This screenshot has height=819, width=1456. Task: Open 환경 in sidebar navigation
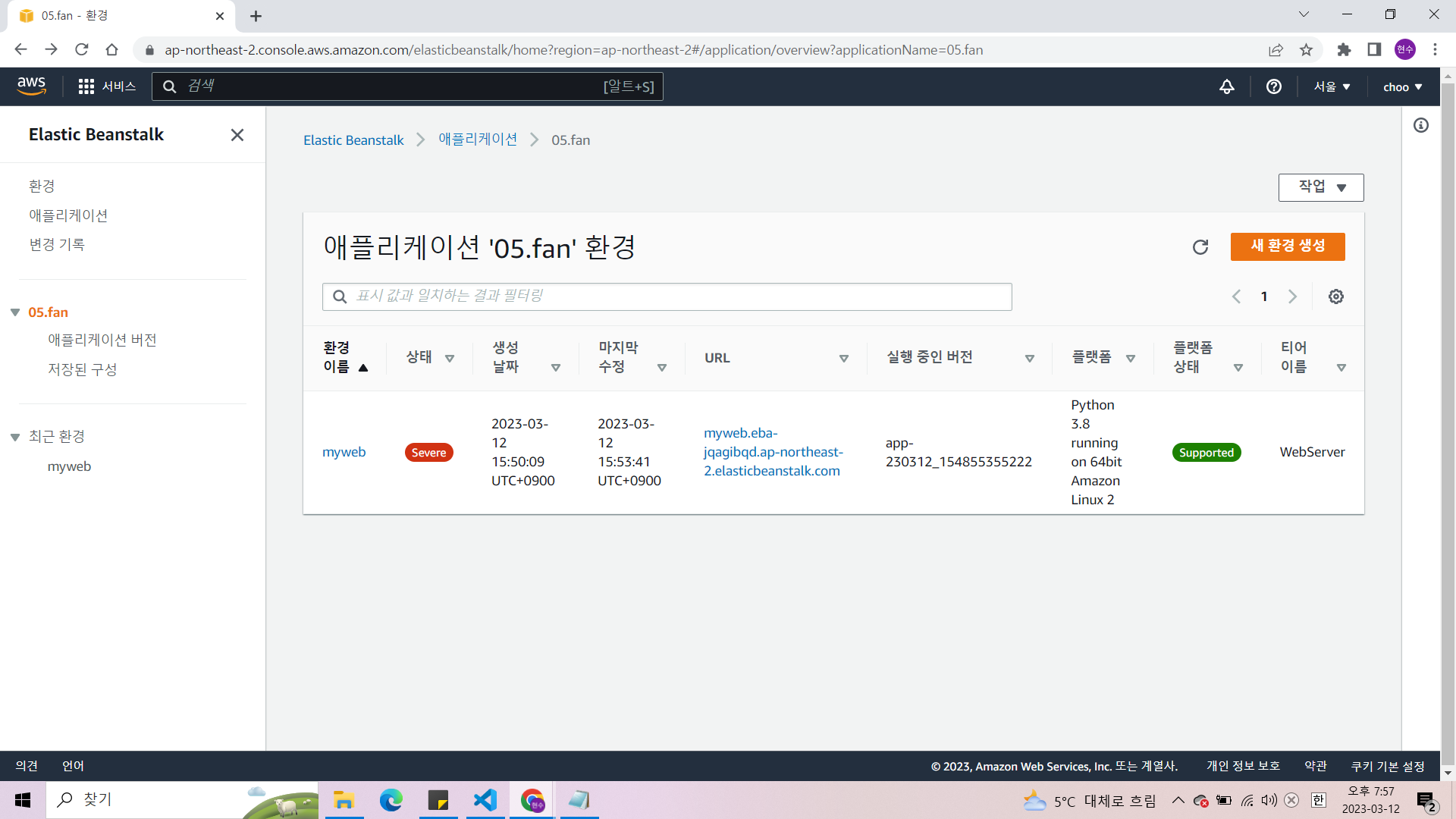(42, 187)
